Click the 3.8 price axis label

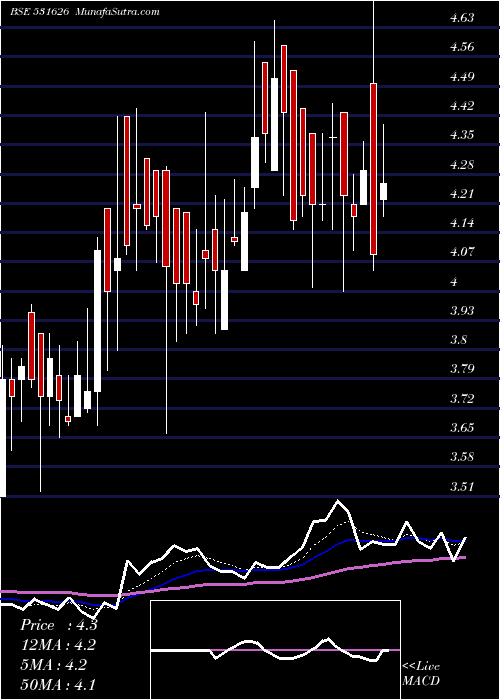tap(458, 340)
